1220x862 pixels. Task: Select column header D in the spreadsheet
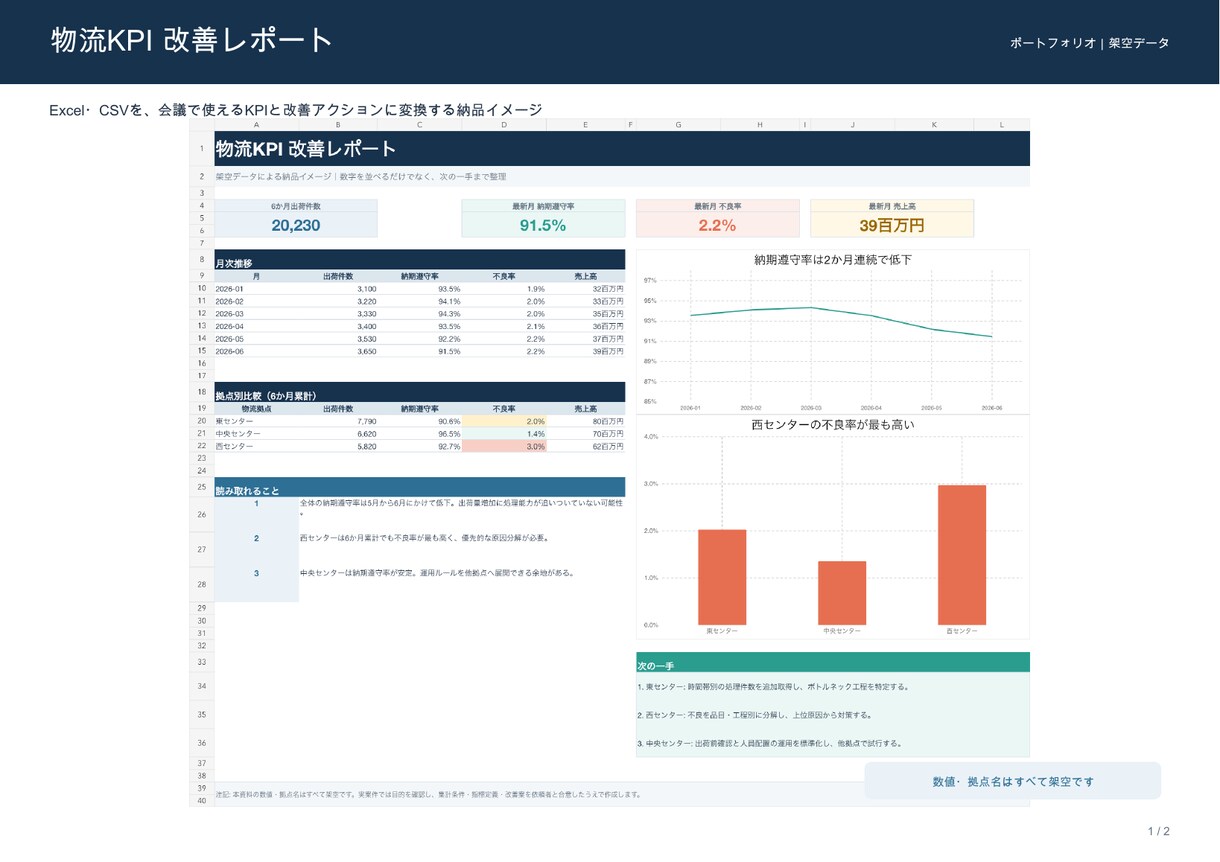click(x=503, y=125)
